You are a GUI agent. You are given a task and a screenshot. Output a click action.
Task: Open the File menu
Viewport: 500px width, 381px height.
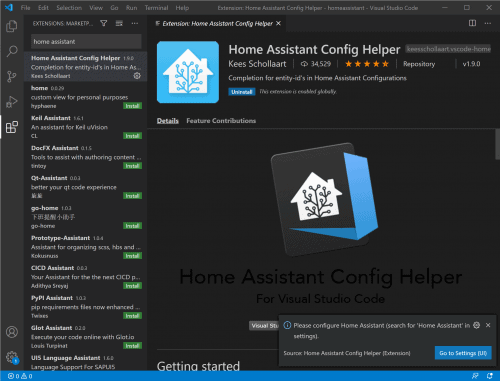coord(25,8)
